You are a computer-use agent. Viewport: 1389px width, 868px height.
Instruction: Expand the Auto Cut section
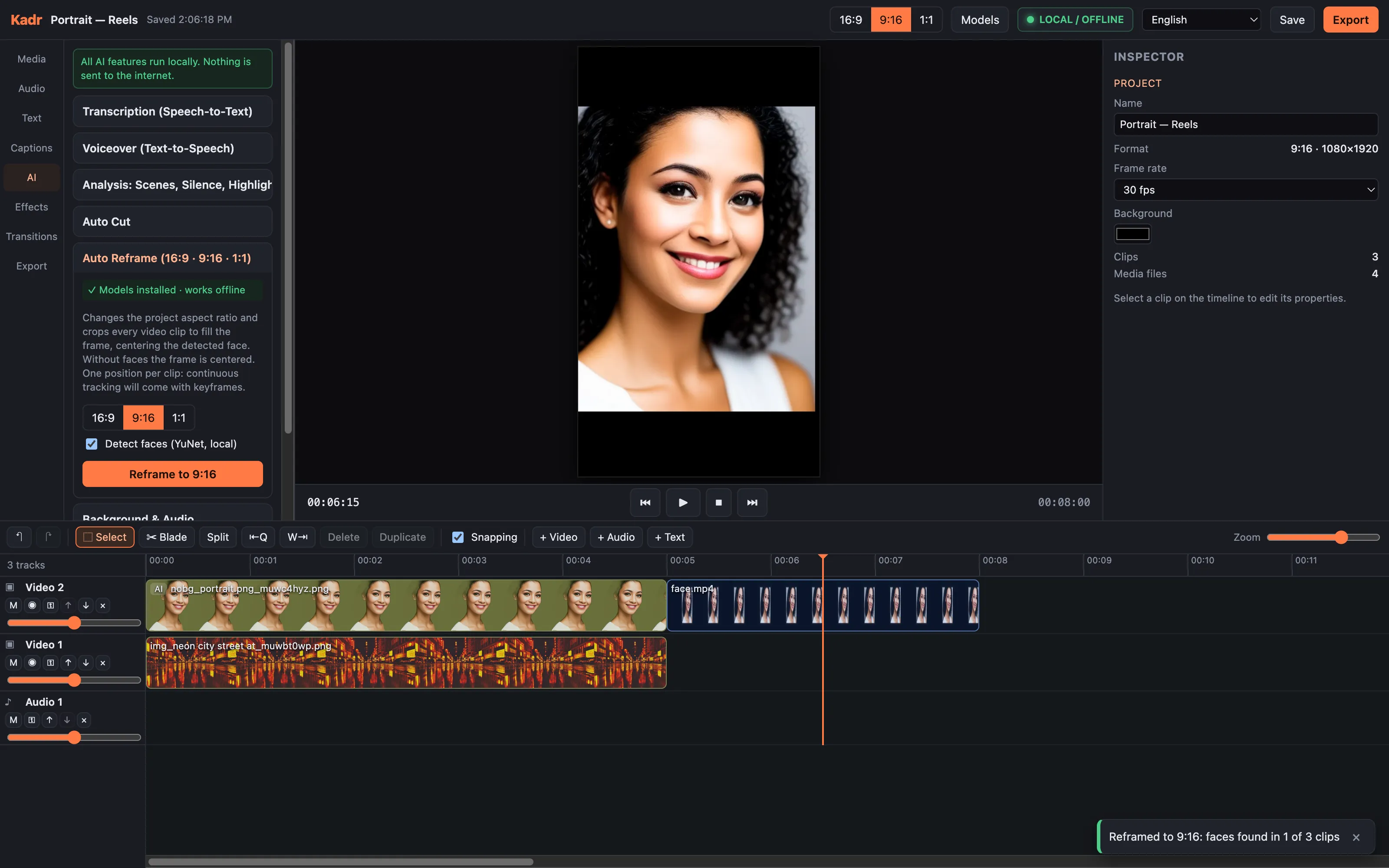pyautogui.click(x=172, y=222)
